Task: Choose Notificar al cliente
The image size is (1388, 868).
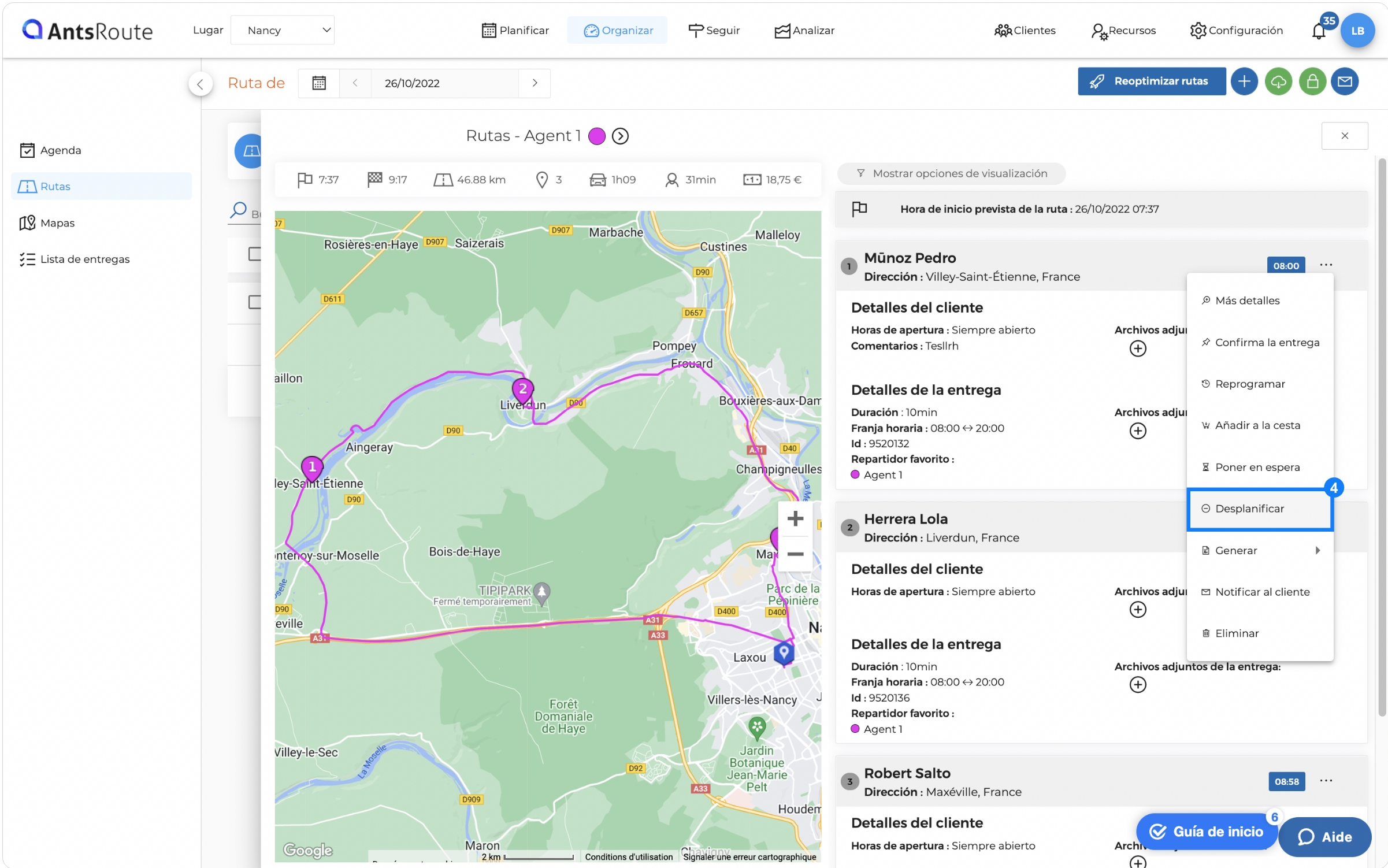Action: (1260, 592)
